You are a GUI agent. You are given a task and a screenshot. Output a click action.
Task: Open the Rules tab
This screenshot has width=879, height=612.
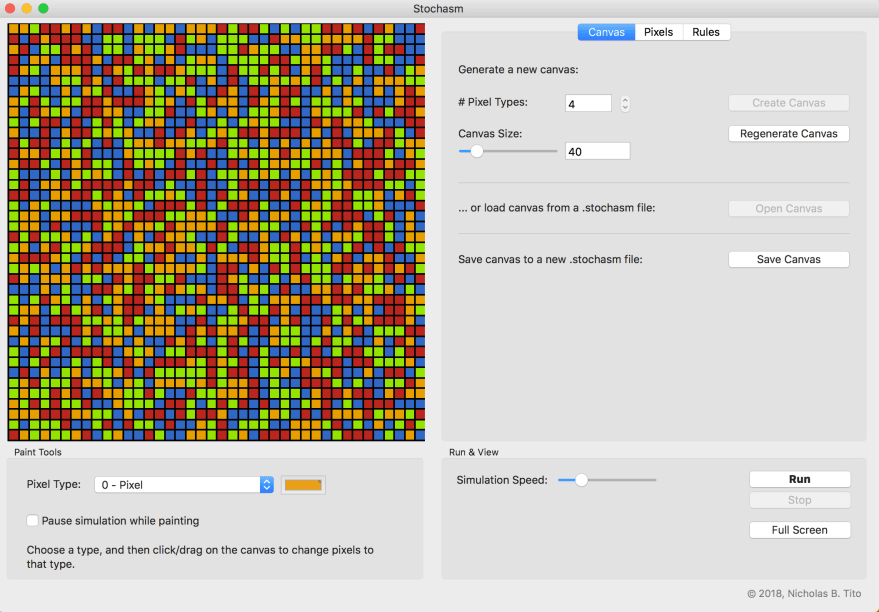click(x=706, y=32)
